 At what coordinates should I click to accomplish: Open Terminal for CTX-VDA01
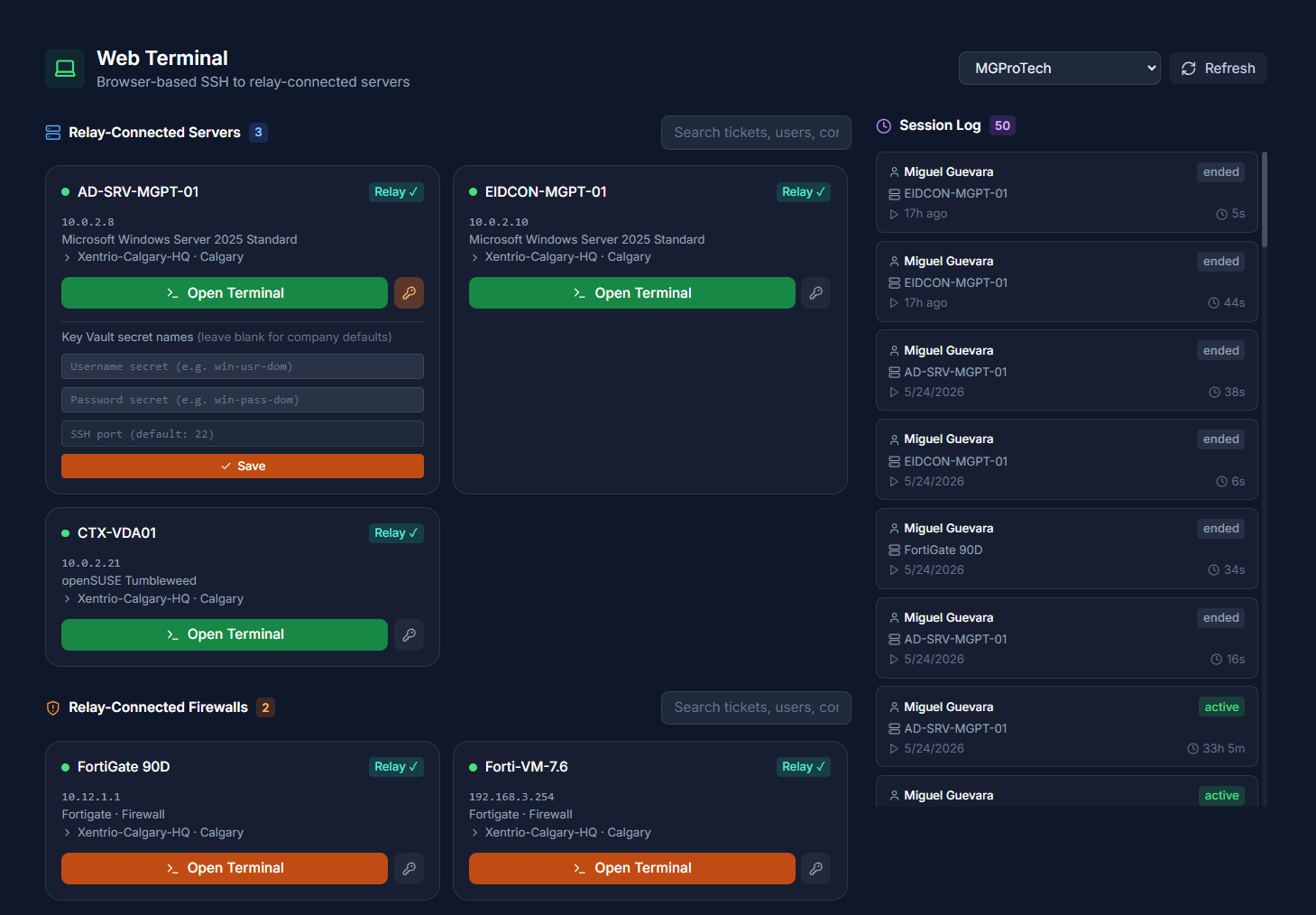tap(225, 634)
